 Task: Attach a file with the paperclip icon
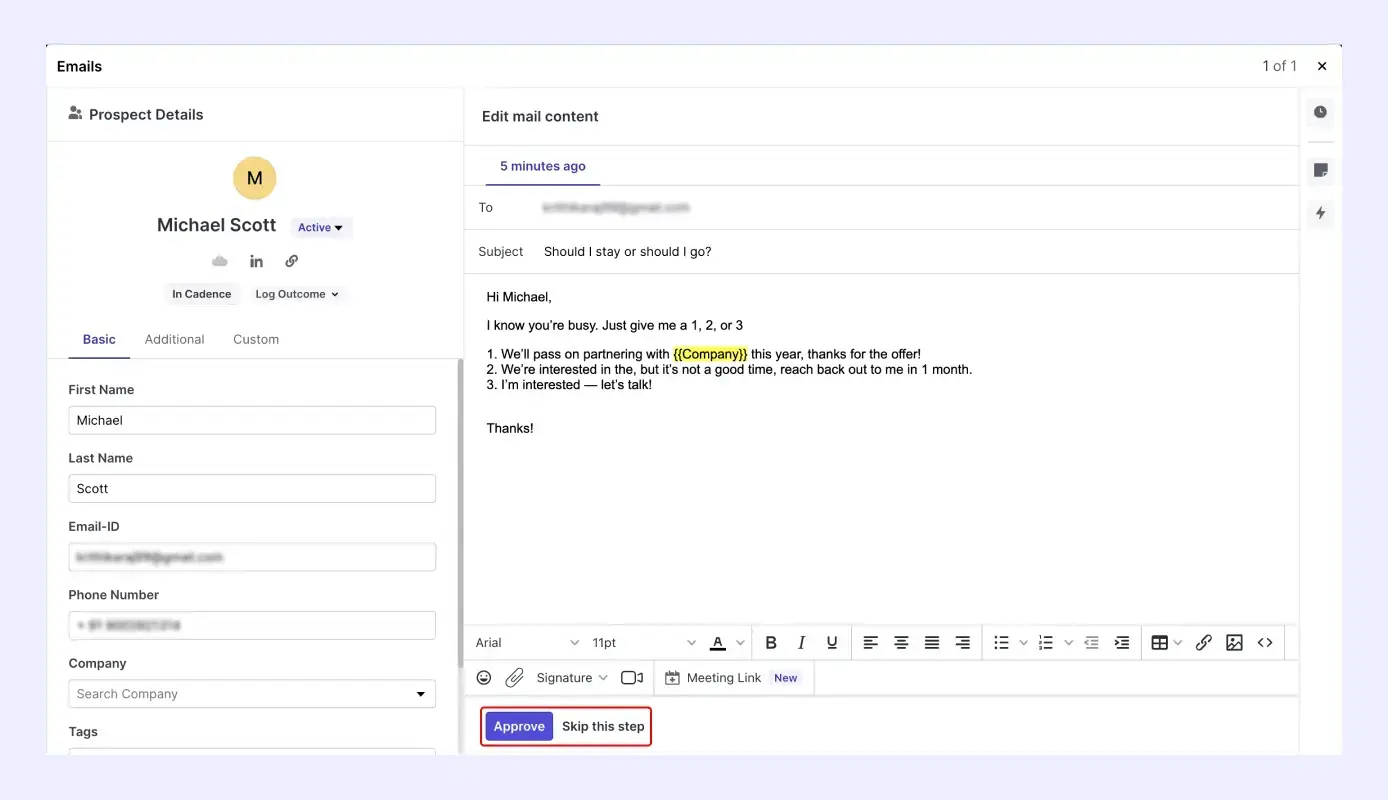(x=514, y=678)
